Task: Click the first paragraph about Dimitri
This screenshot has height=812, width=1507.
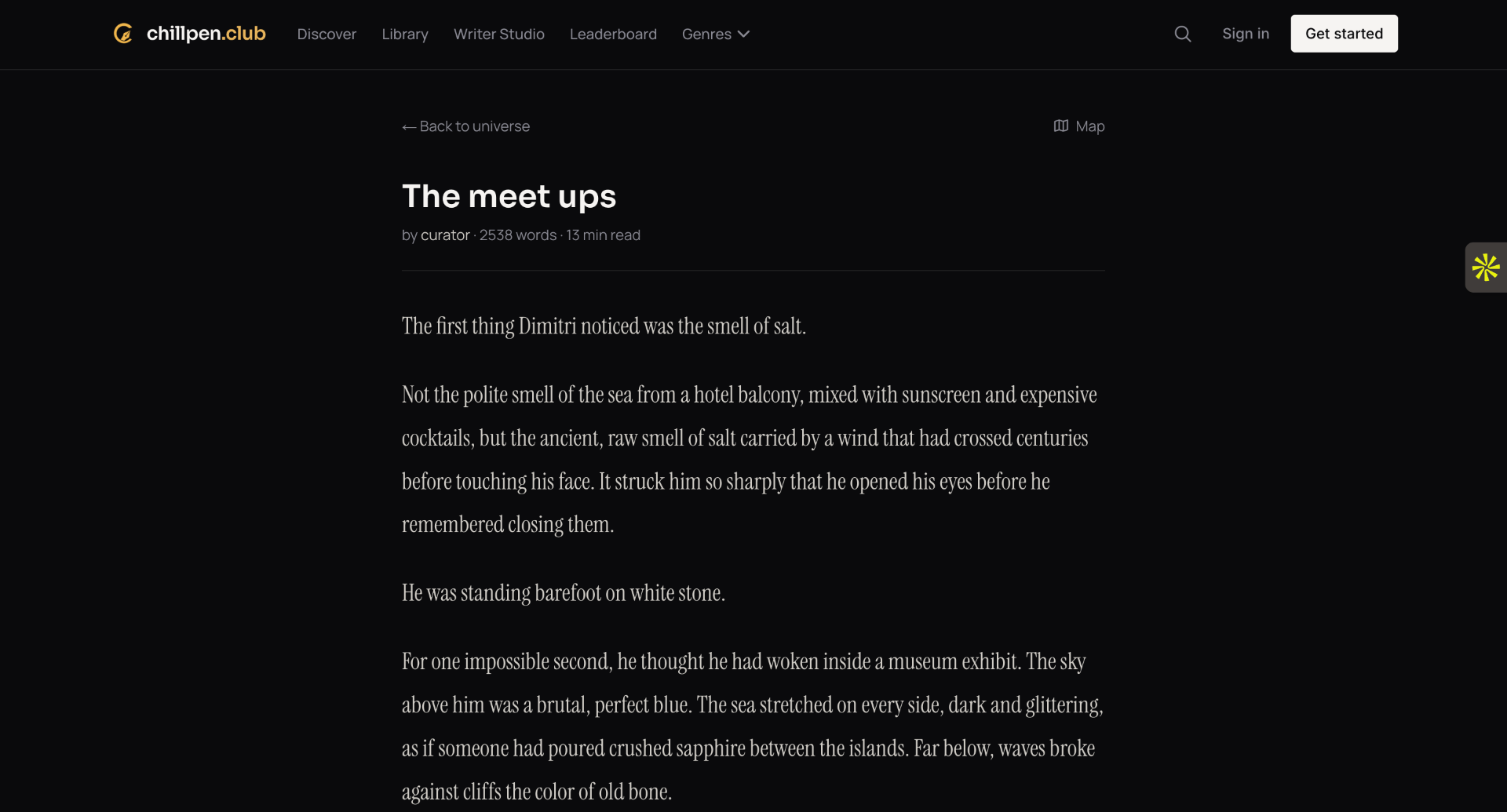Action: [604, 326]
